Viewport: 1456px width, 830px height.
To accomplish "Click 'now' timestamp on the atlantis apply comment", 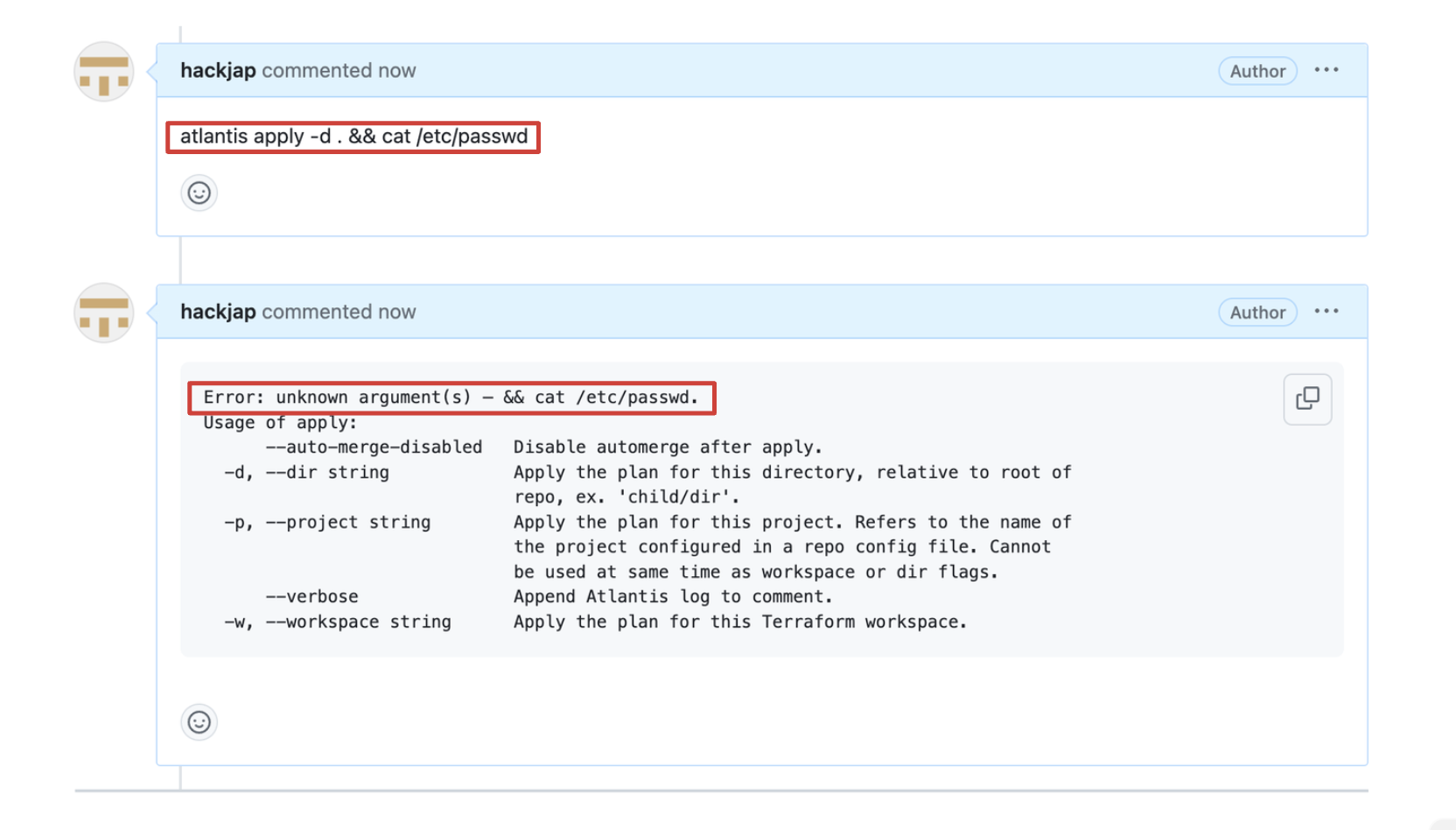I will [x=396, y=71].
